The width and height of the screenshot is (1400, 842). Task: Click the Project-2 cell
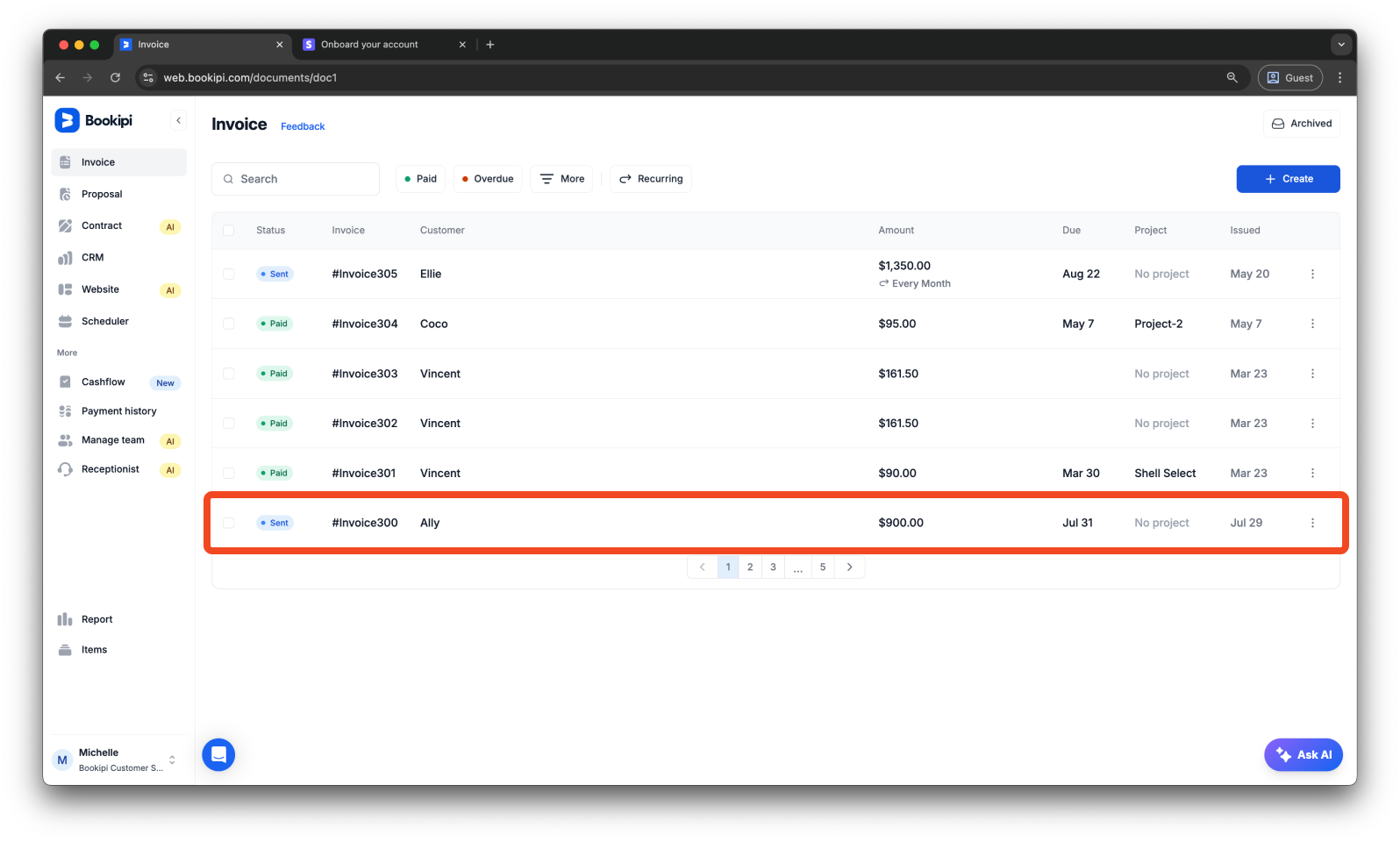click(x=1158, y=324)
